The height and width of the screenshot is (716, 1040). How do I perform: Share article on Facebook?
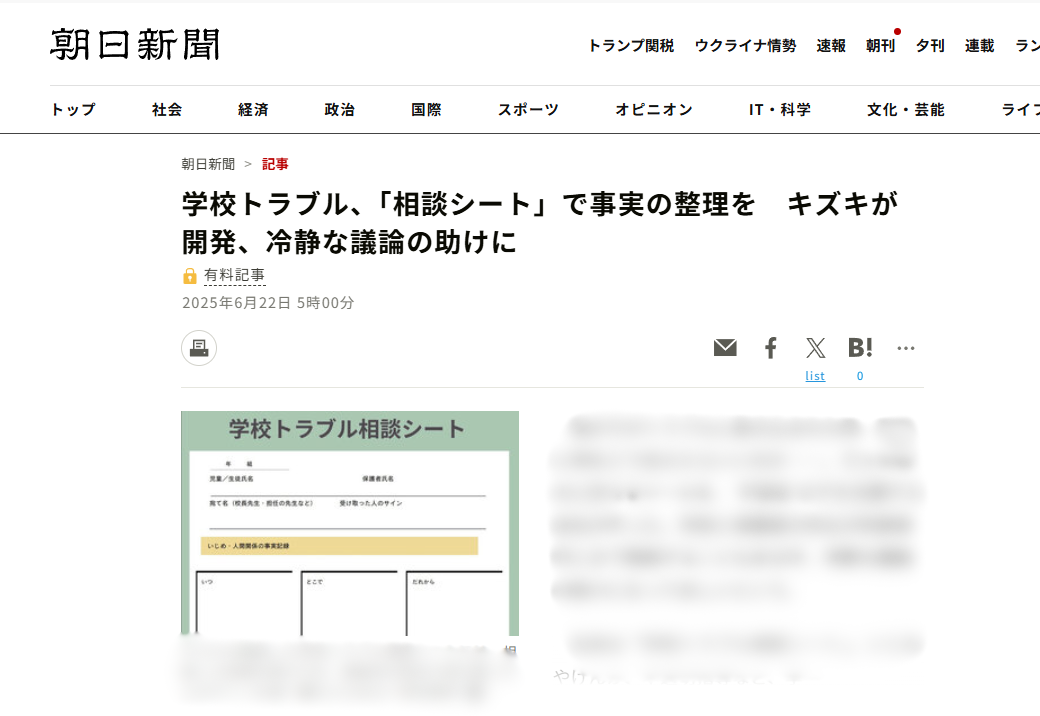(770, 347)
